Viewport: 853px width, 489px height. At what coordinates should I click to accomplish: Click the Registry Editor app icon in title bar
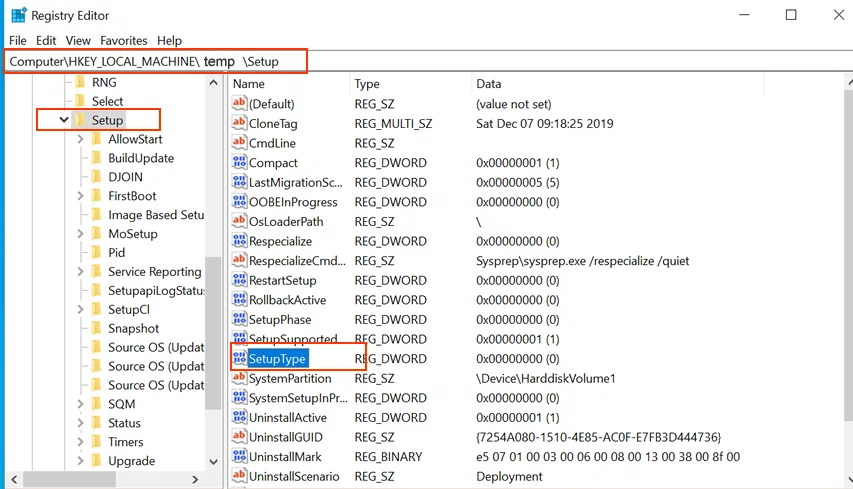click(18, 15)
